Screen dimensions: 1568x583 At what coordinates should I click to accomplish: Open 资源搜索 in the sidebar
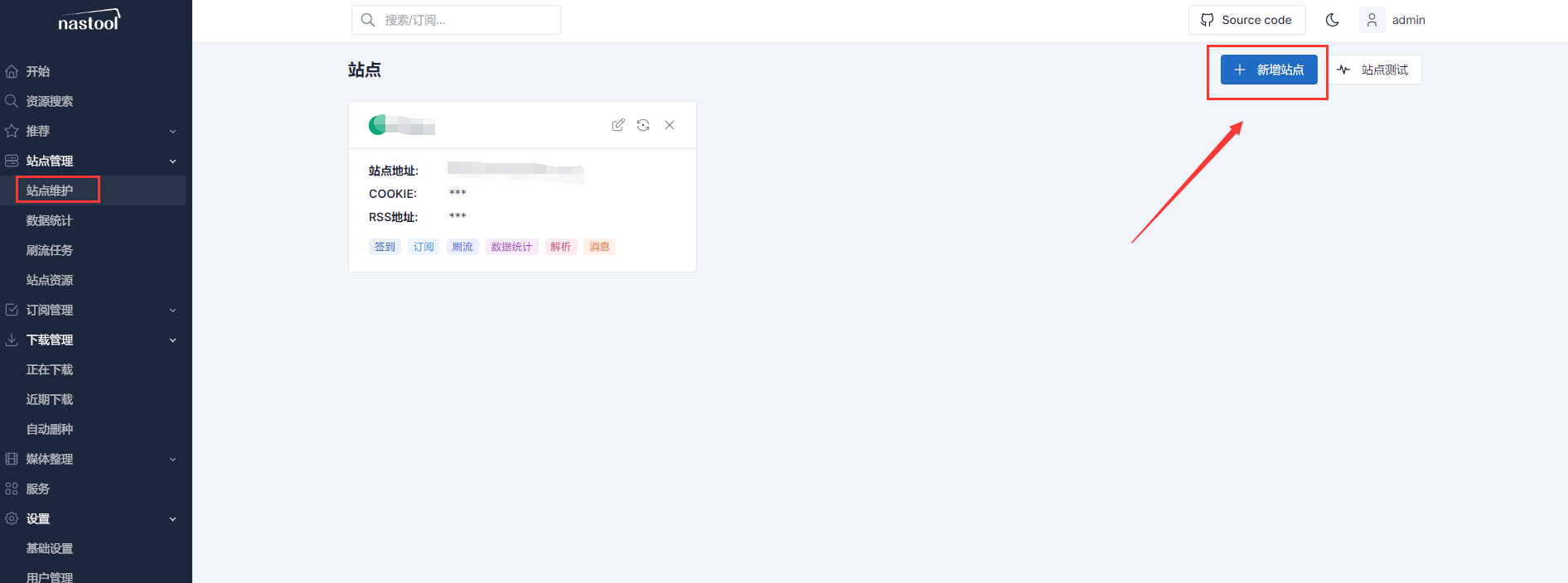[50, 101]
